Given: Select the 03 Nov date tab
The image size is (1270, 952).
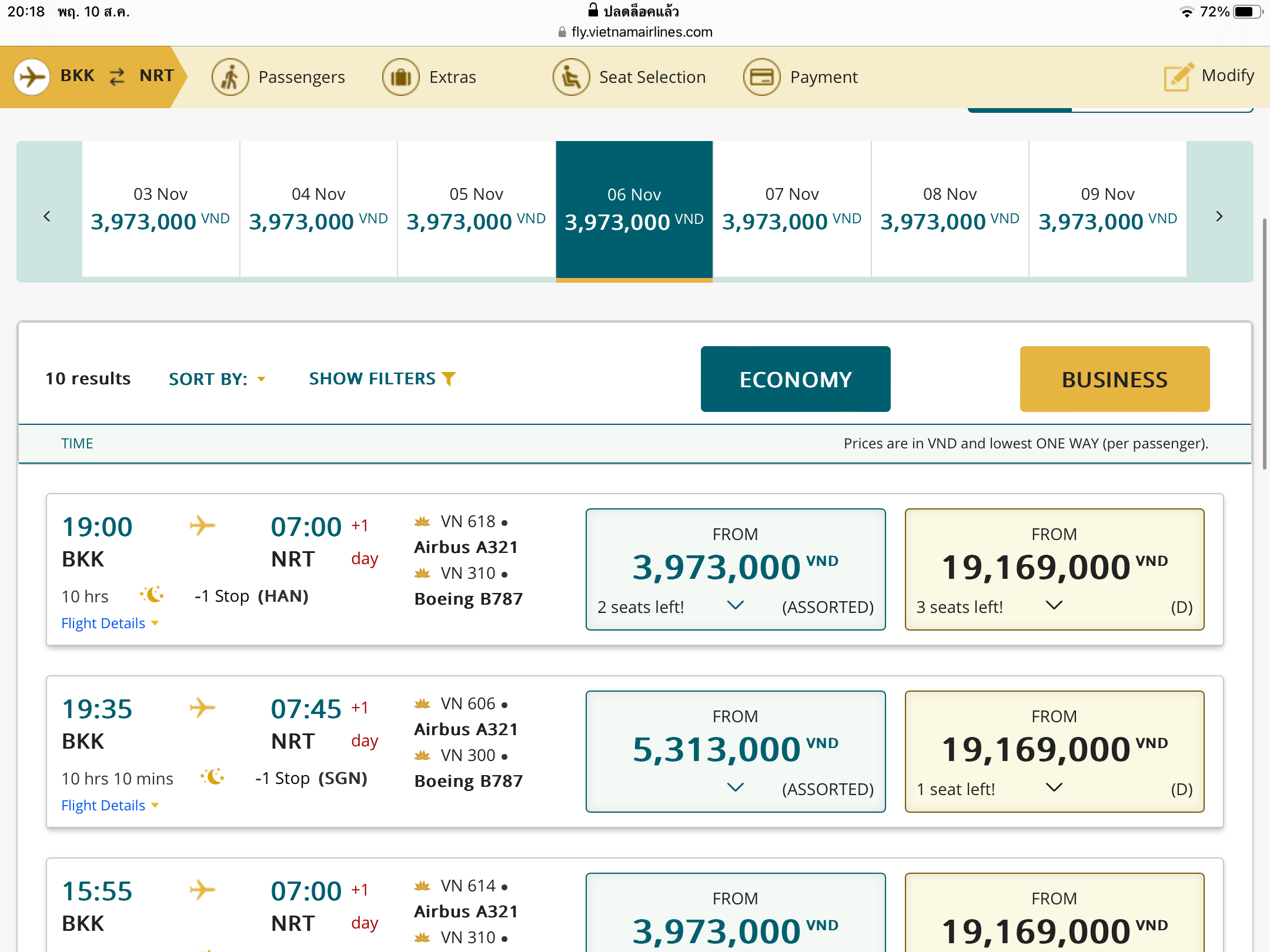Looking at the screenshot, I should (x=161, y=209).
